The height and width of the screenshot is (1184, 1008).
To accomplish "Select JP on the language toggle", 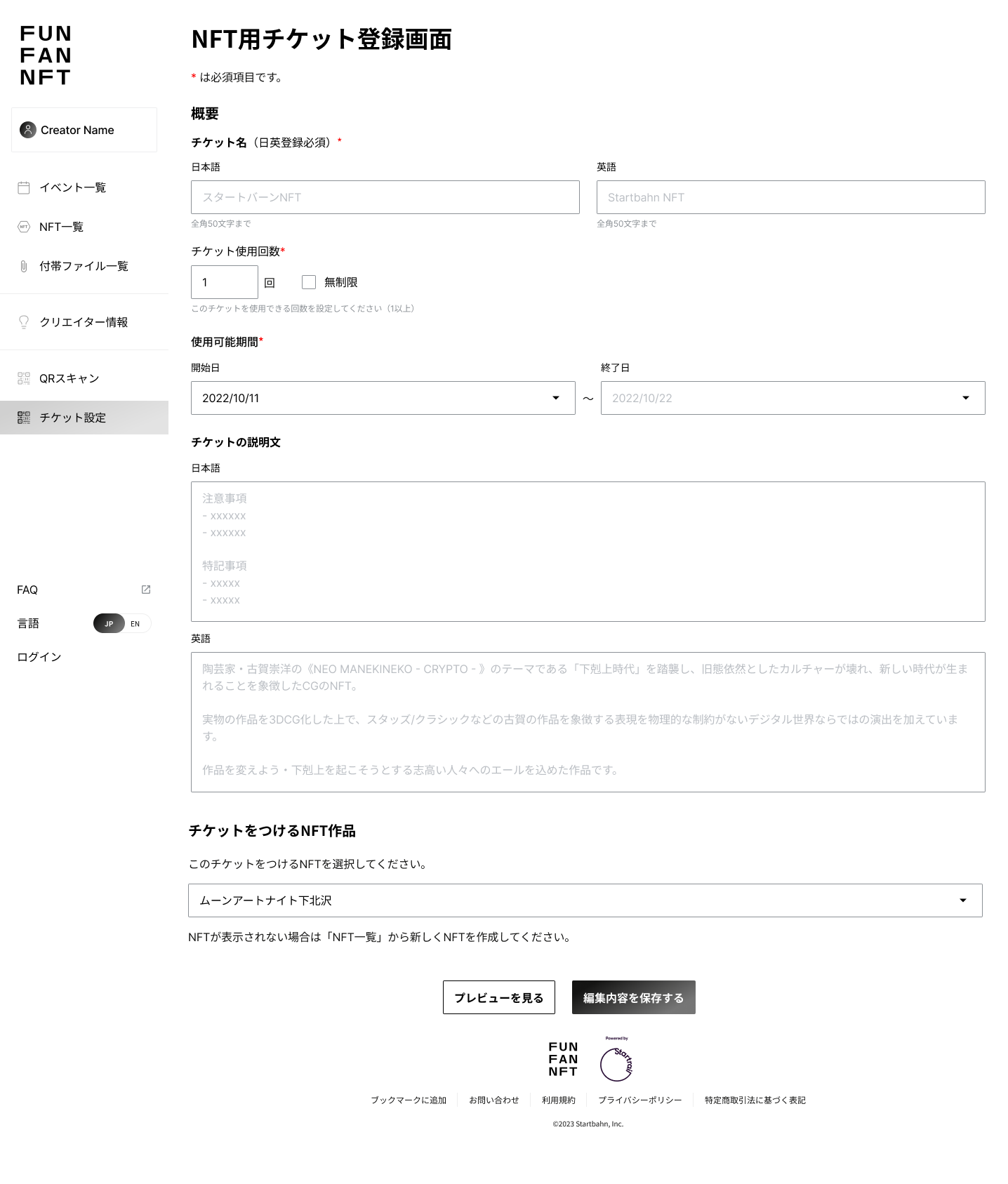I will click(x=109, y=623).
